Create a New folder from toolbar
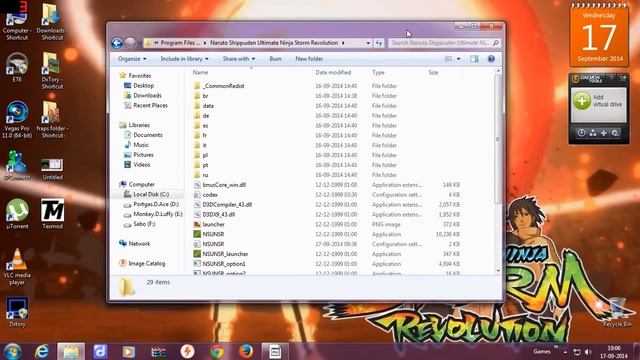Viewport: 640px width, 360px height. (x=309, y=59)
